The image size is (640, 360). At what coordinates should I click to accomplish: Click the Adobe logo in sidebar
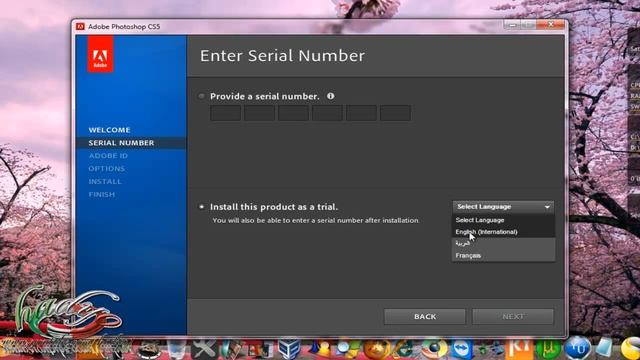(x=100, y=54)
